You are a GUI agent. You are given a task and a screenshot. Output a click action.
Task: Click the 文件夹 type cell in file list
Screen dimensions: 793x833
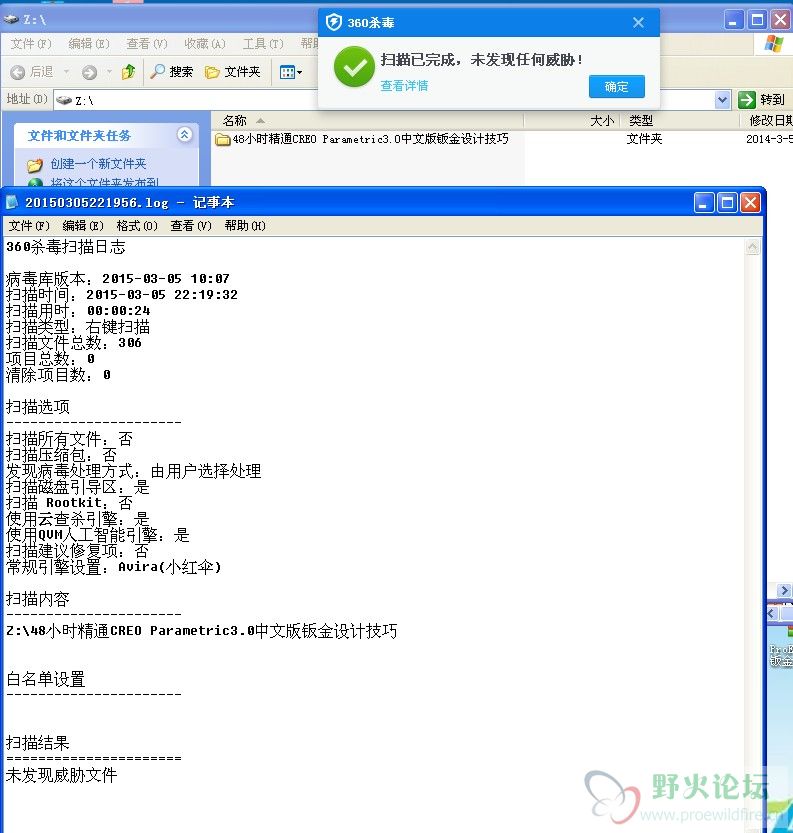click(x=644, y=139)
